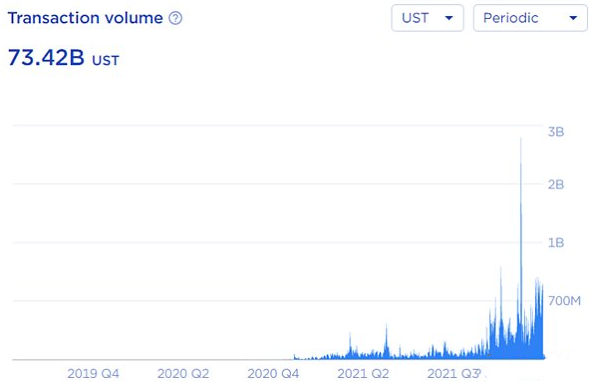Image resolution: width=591 pixels, height=384 pixels.
Task: Click the 700M y-axis label
Action: (x=564, y=301)
